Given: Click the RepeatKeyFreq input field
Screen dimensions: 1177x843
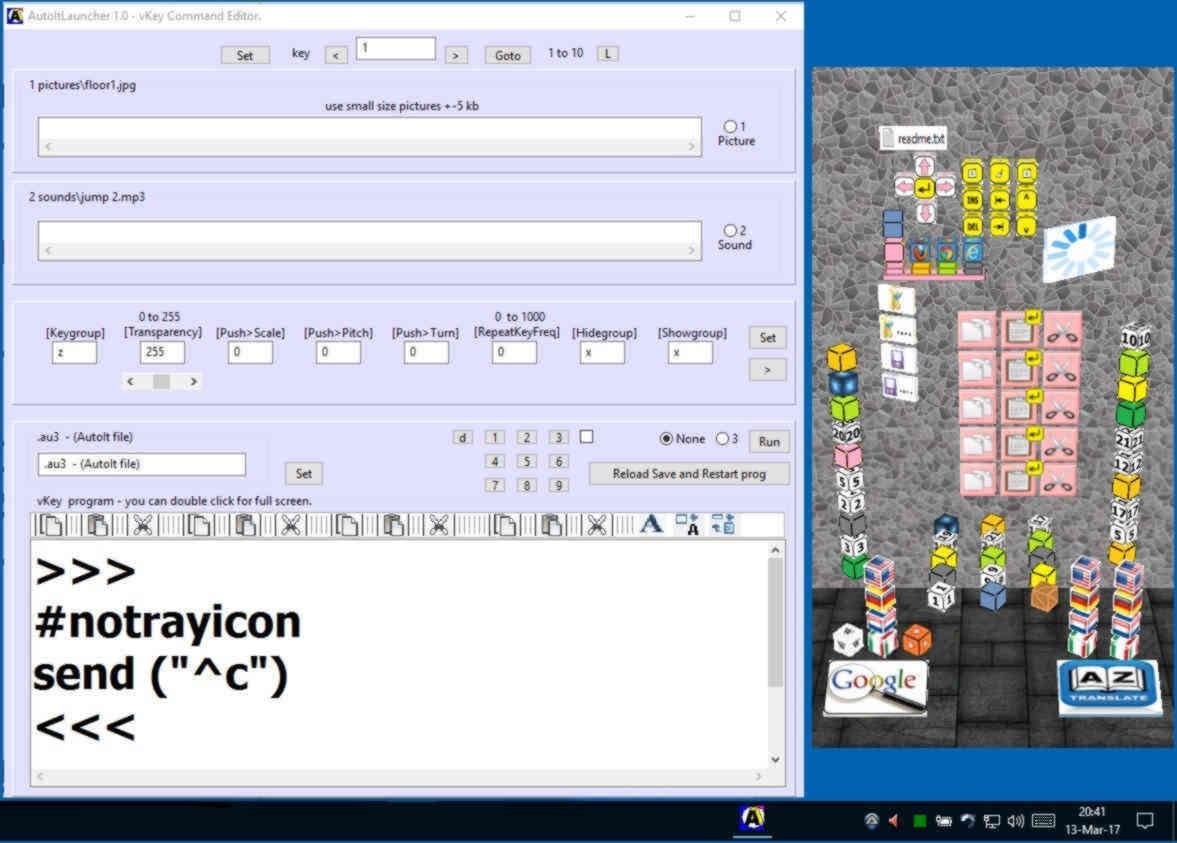Looking at the screenshot, I should coord(514,352).
